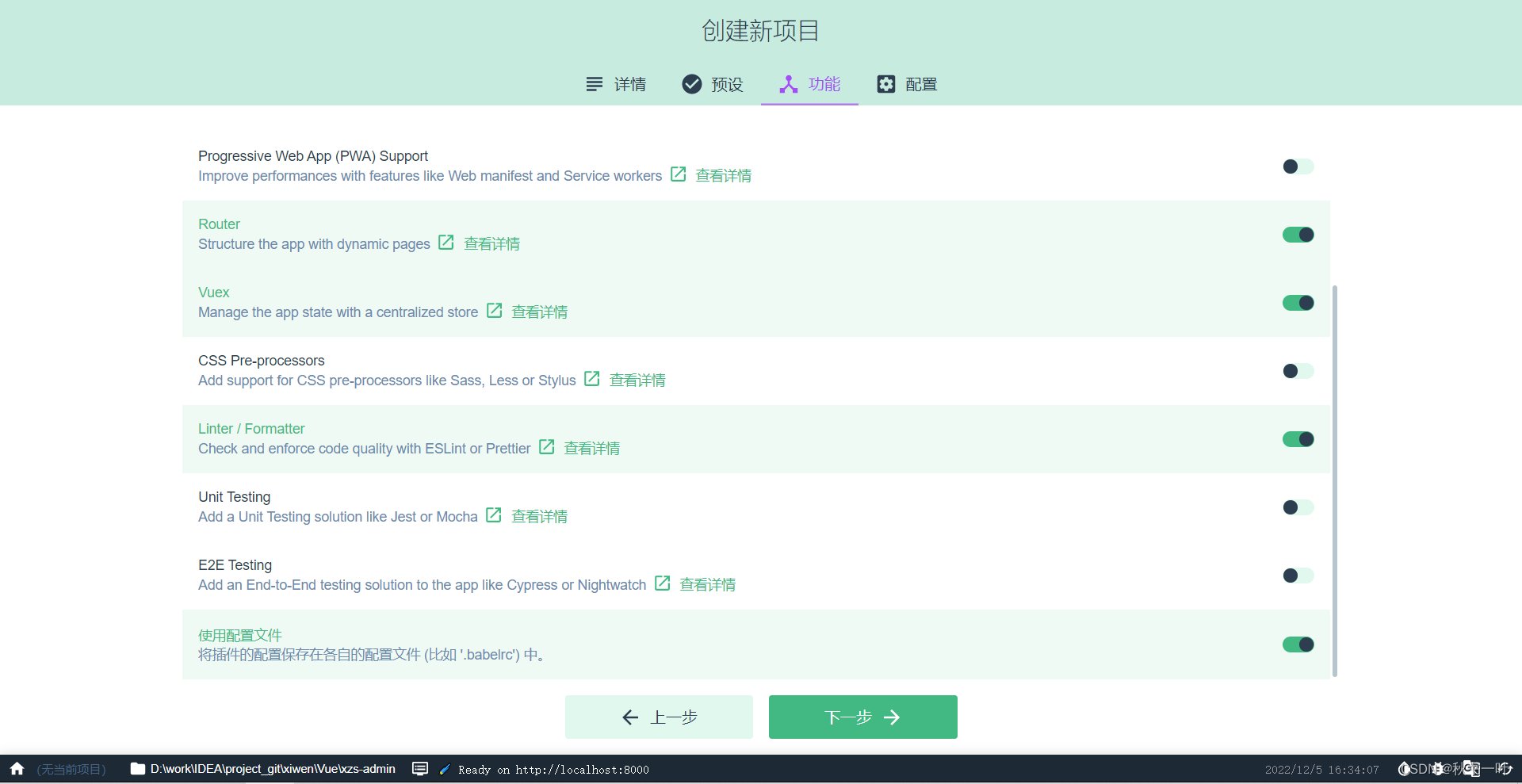
Task: Turn off the Vuex toggle
Action: [x=1298, y=303]
